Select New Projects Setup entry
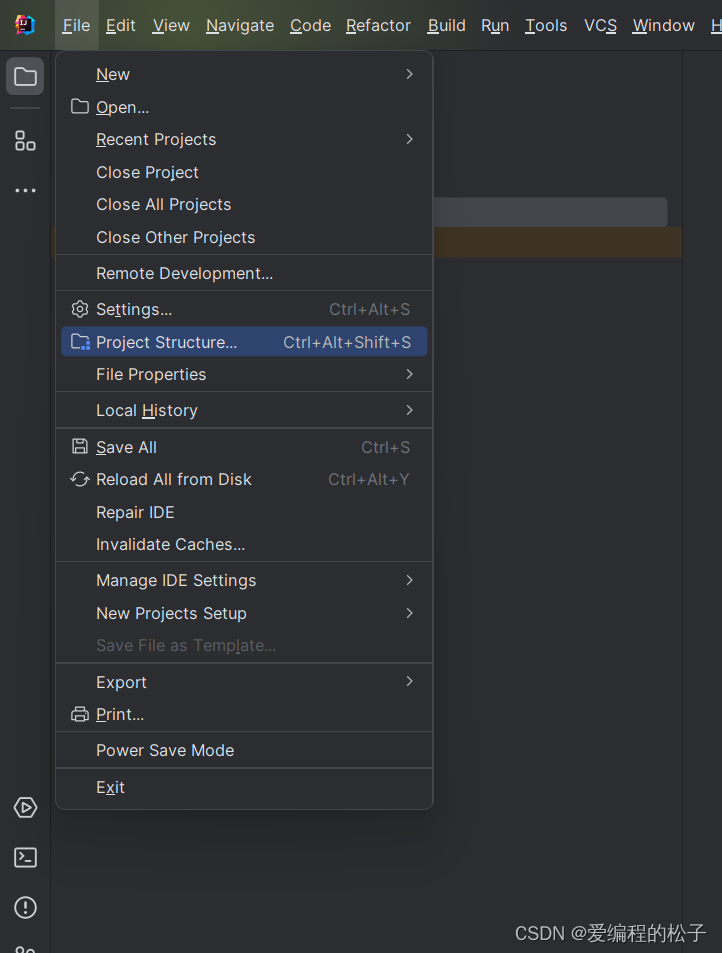This screenshot has height=953, width=722. pos(244,613)
